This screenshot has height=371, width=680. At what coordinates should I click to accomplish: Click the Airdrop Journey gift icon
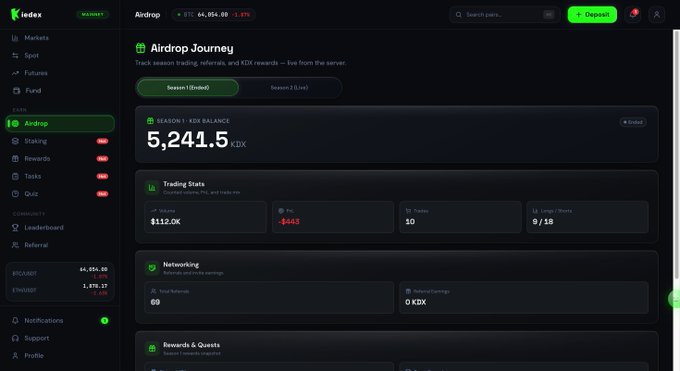pyautogui.click(x=141, y=48)
